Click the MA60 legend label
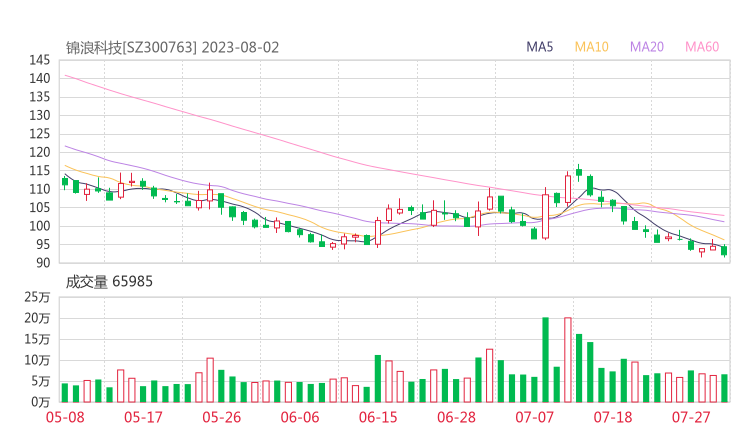 [702, 47]
